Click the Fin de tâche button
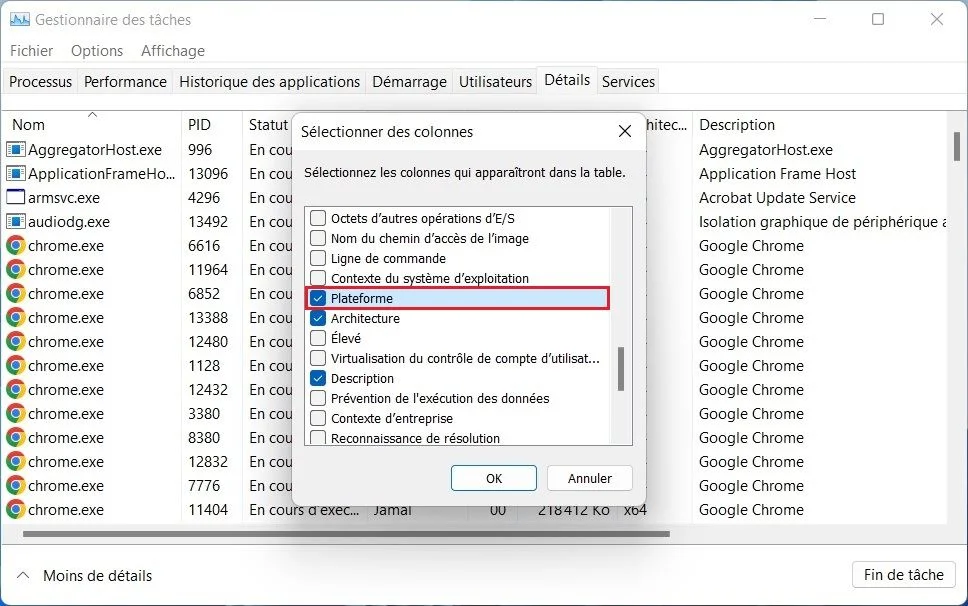This screenshot has width=968, height=606. click(903, 574)
